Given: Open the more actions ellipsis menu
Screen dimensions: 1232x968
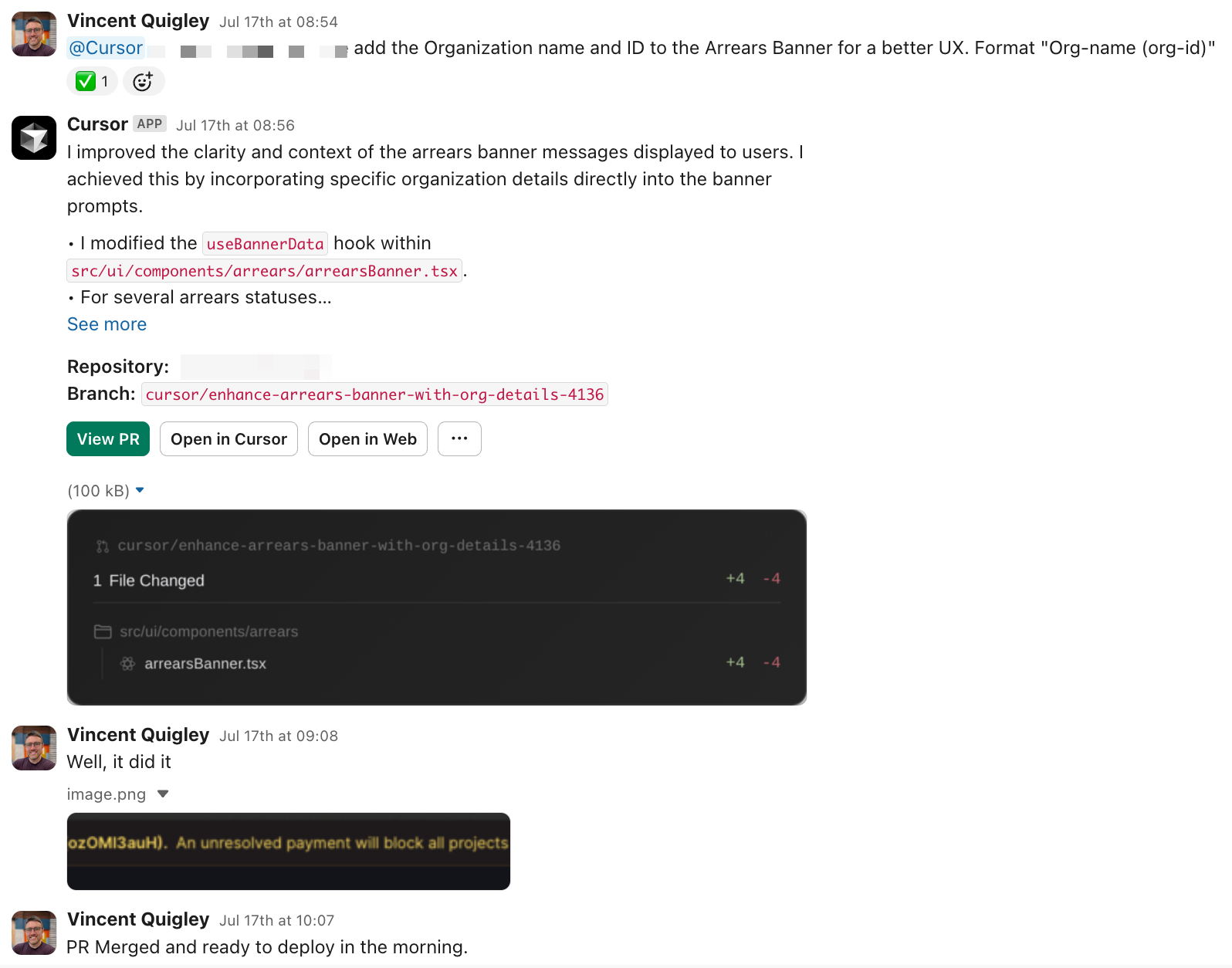Looking at the screenshot, I should tap(459, 438).
